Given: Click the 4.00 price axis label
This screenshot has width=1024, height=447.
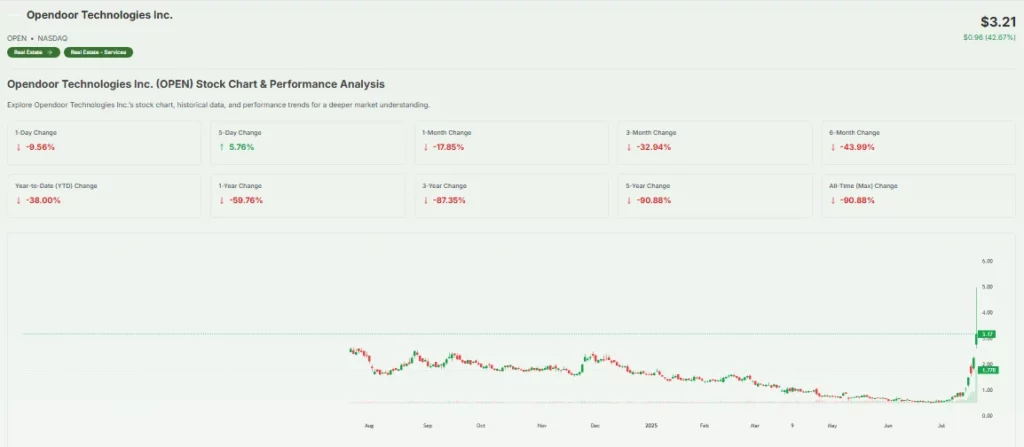Looking at the screenshot, I should coord(987,312).
